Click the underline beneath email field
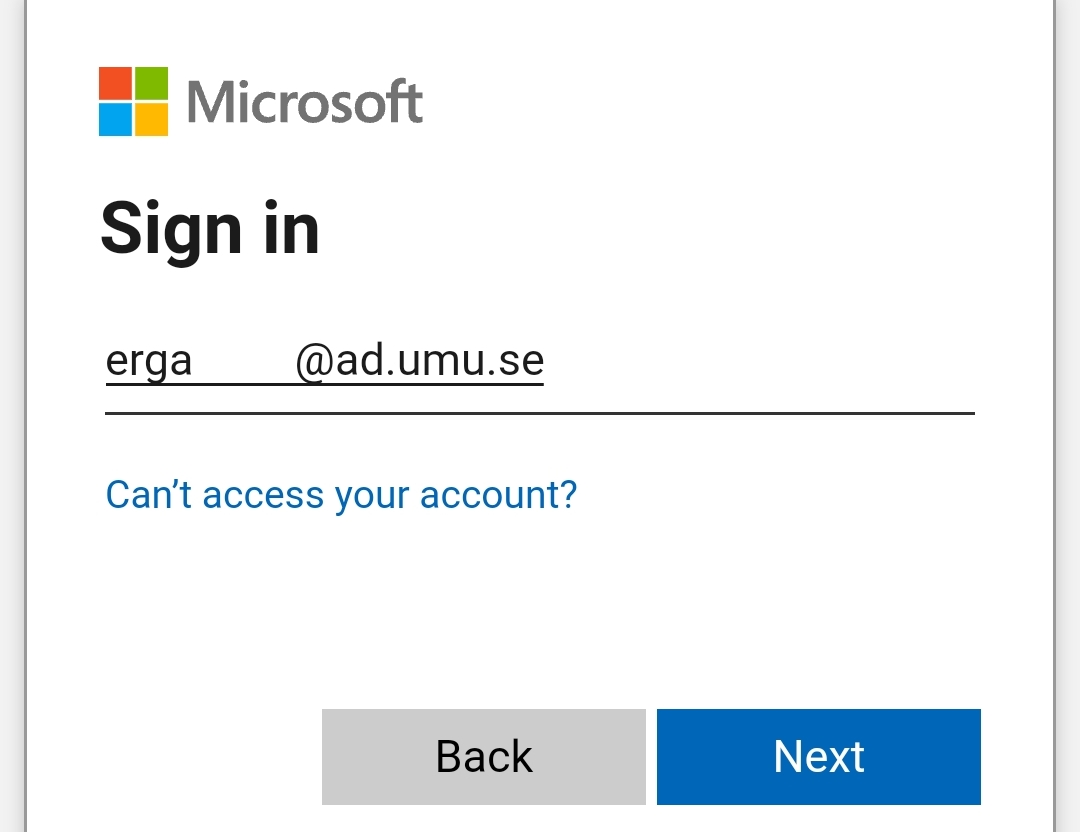This screenshot has width=1080, height=832. click(540, 413)
